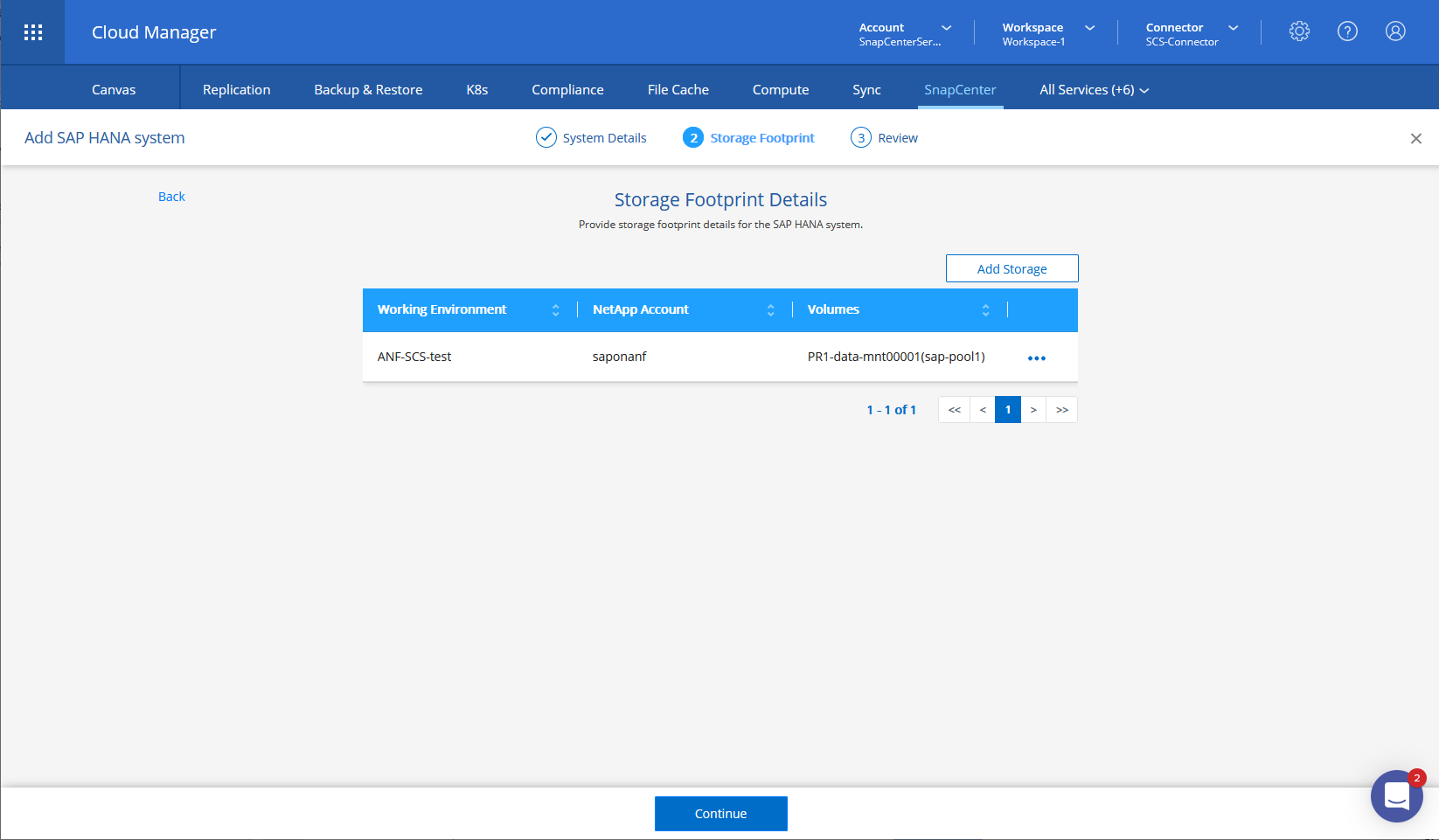1439x840 pixels.
Task: Open the File Cache tab
Action: click(x=678, y=90)
